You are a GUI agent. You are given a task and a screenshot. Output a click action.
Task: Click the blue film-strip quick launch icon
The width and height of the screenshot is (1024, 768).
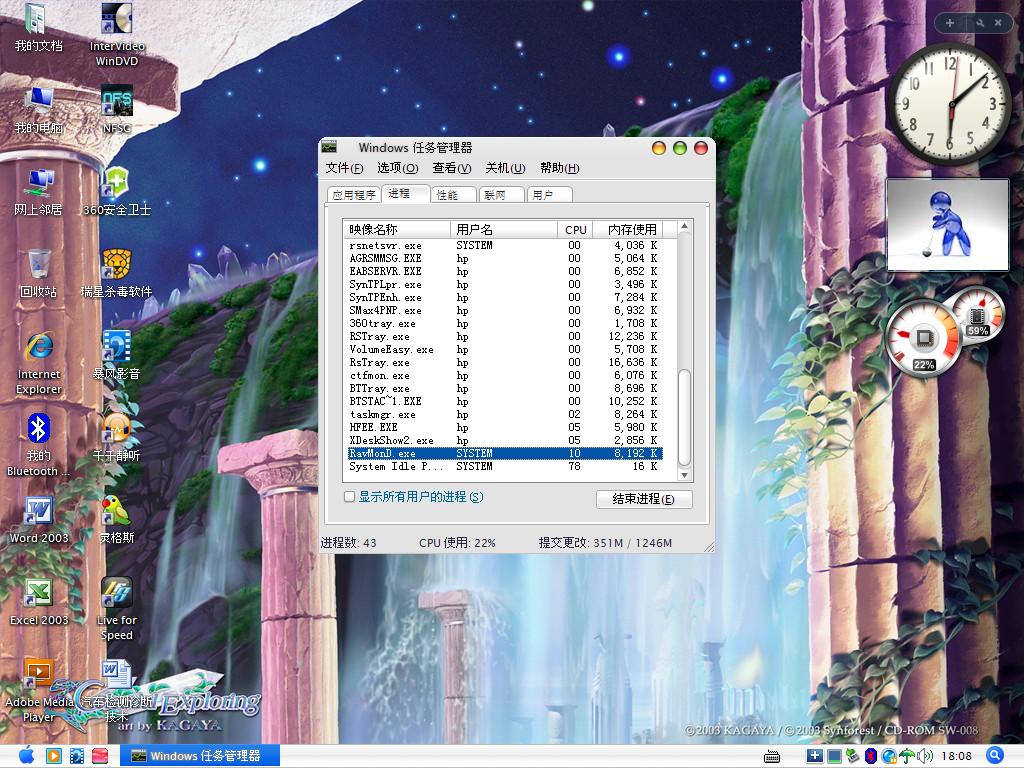coord(77,756)
